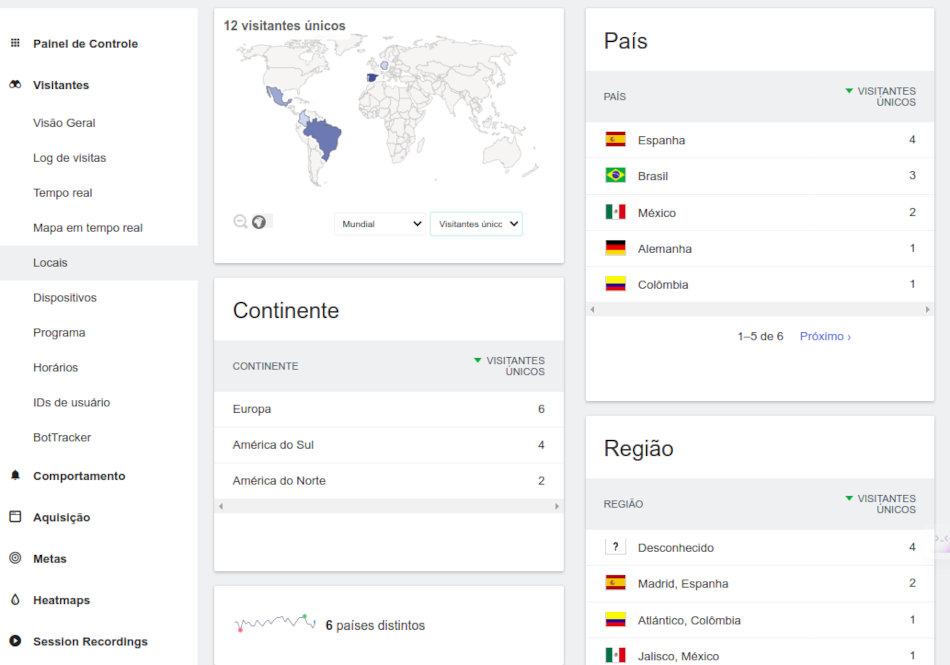Click the Visitantes binoculars icon
Screen dimensions: 950x665
pyautogui.click(x=15, y=85)
